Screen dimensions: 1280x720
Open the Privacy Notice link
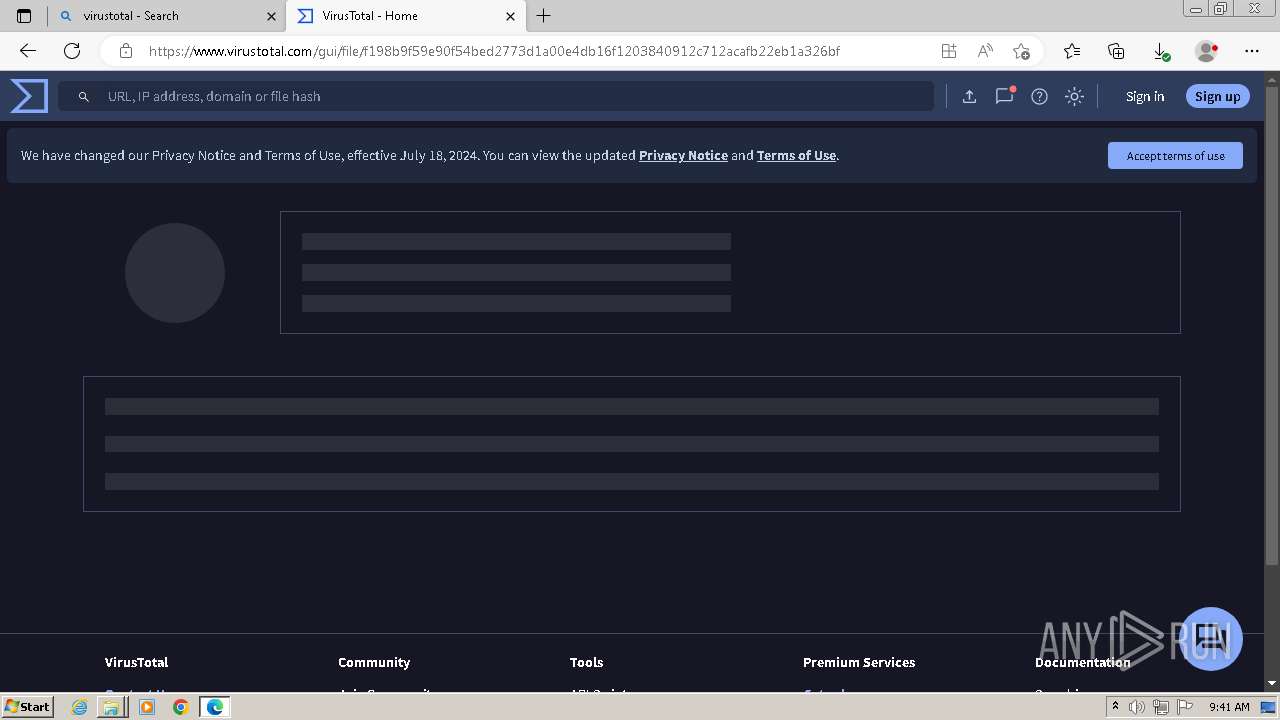[683, 155]
